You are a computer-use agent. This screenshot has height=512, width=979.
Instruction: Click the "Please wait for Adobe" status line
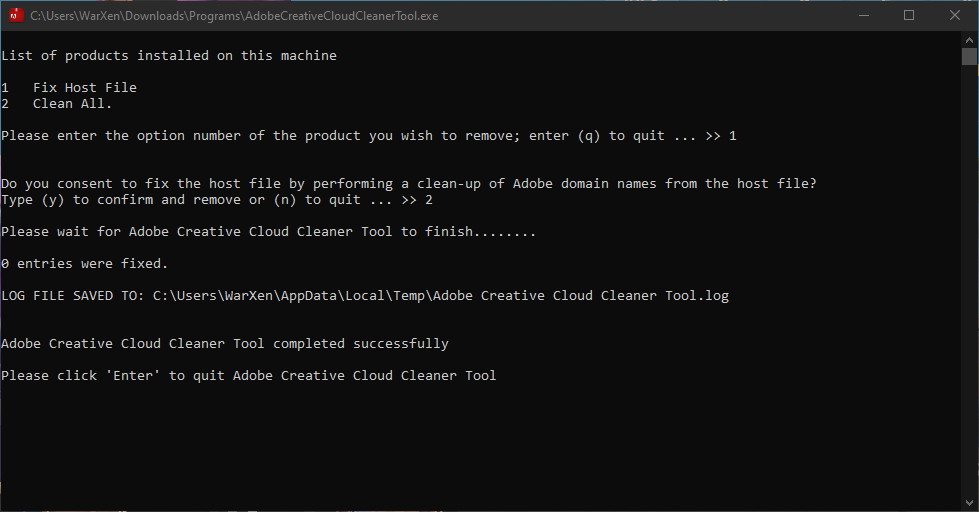coord(268,232)
